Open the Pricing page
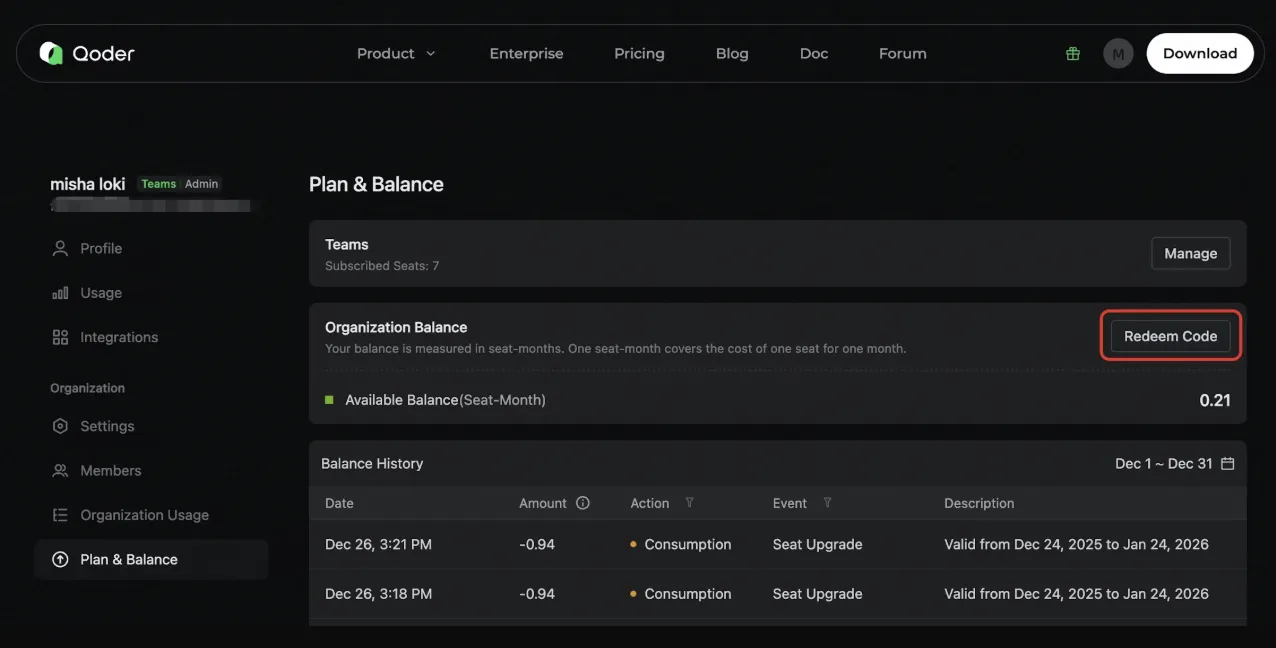This screenshot has width=1276, height=648. [x=639, y=54]
